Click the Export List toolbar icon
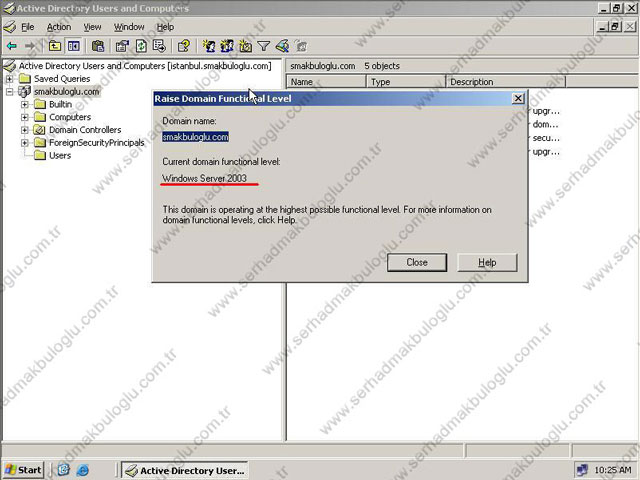 [159, 46]
